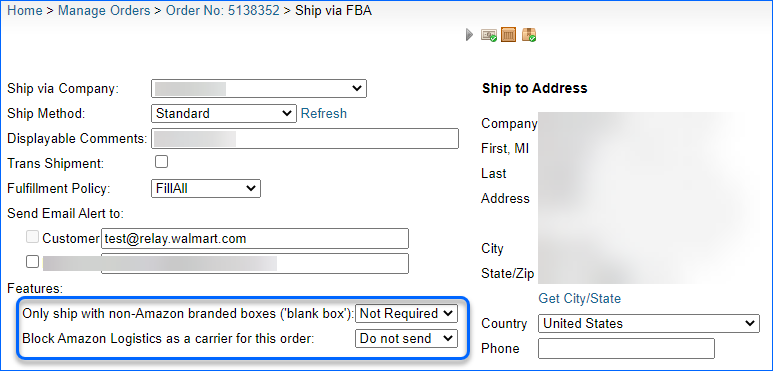The width and height of the screenshot is (773, 371).
Task: Enable the second email alert checkbox
Action: [x=33, y=262]
